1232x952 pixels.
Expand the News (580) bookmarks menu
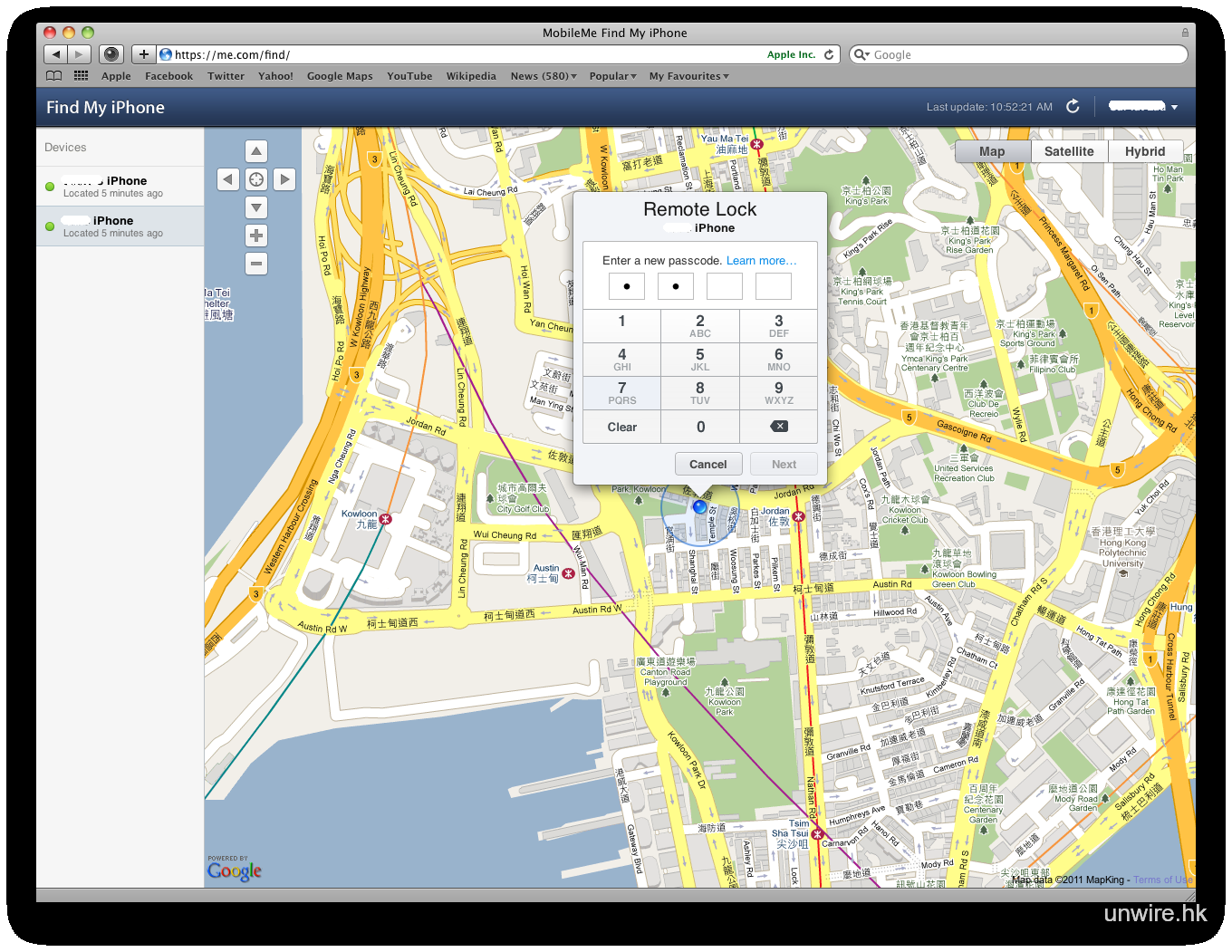[x=544, y=76]
